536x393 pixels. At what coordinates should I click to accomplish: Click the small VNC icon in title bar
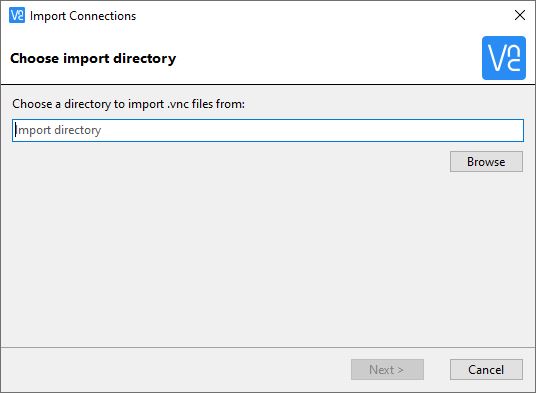(17, 15)
